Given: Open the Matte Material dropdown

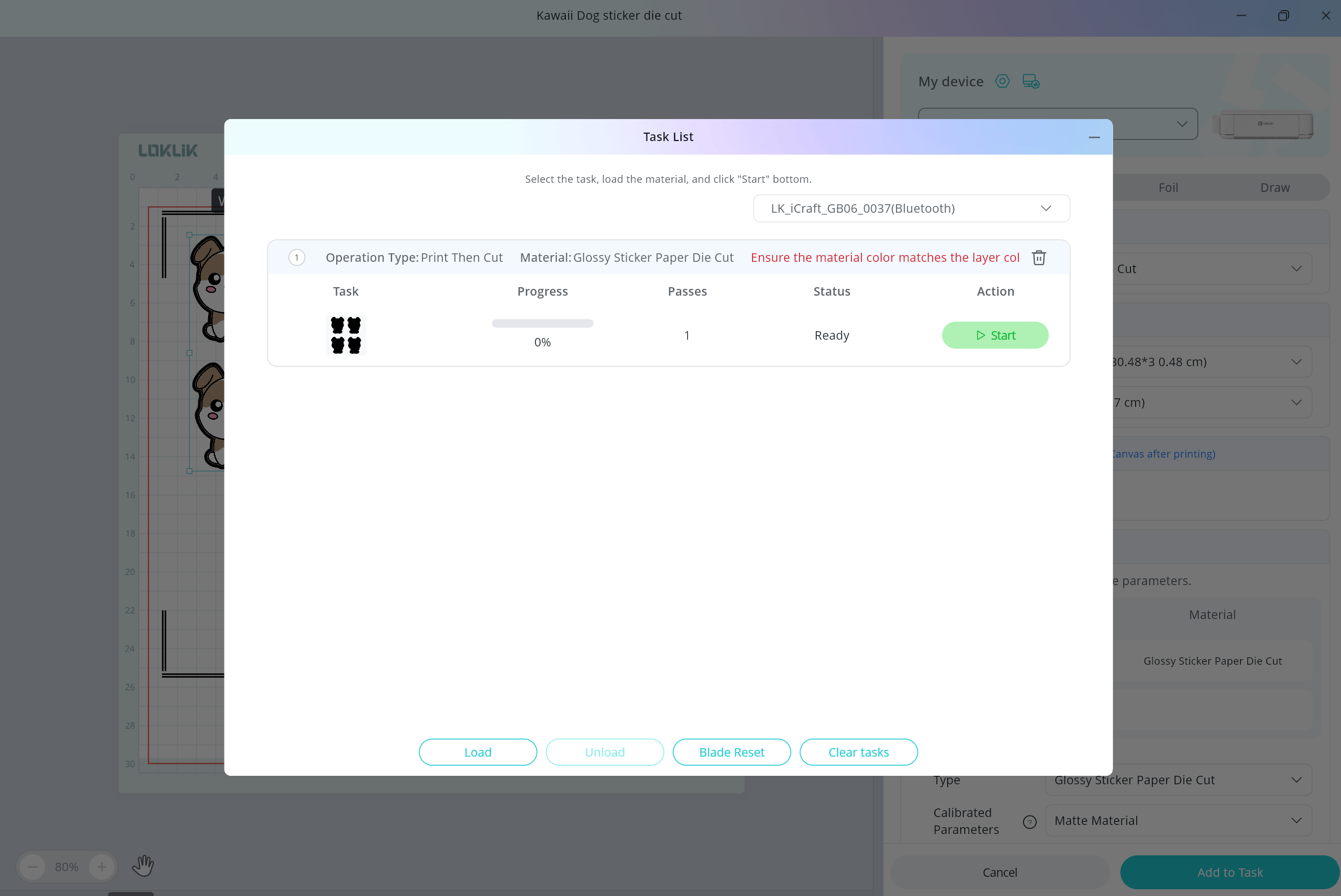Looking at the screenshot, I should [x=1177, y=820].
